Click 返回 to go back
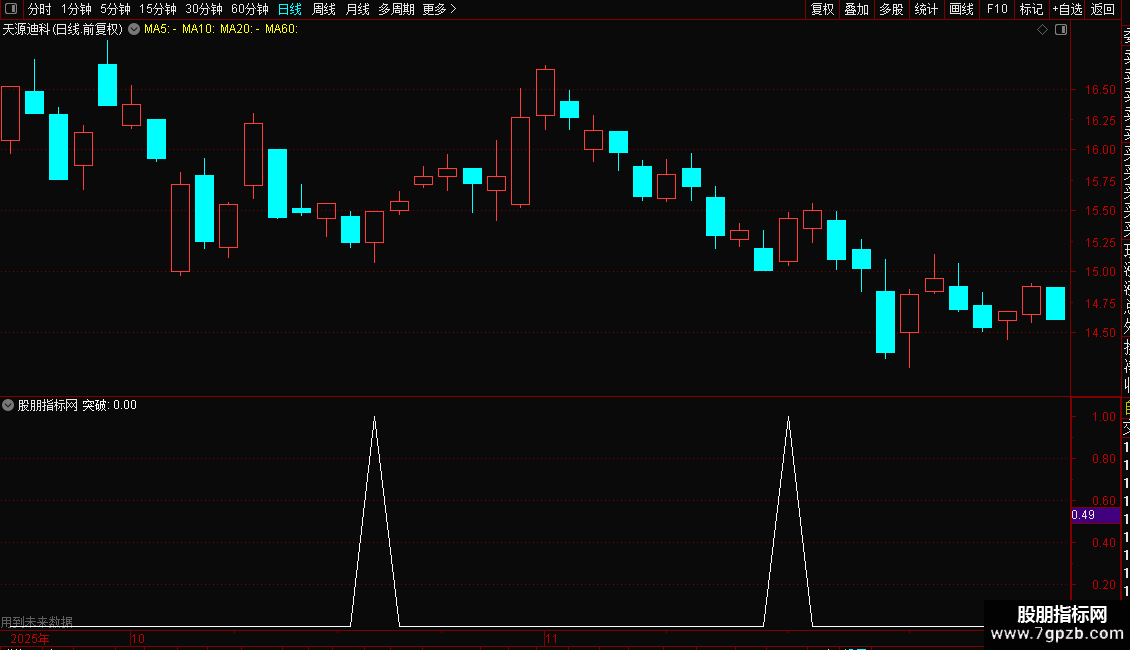 tap(1103, 9)
